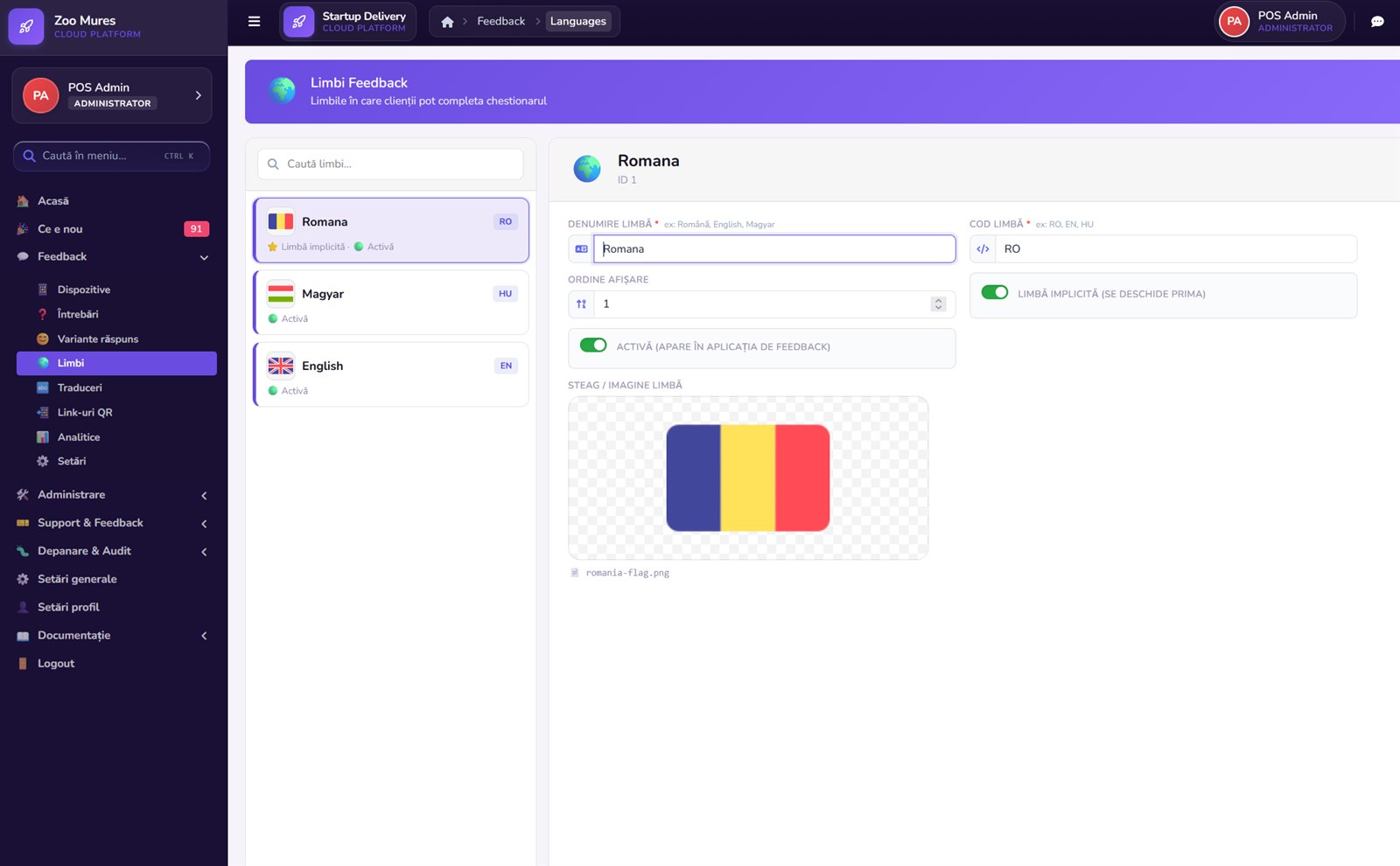Click Languages breadcrumb item
This screenshot has width=1400, height=866.
point(577,21)
